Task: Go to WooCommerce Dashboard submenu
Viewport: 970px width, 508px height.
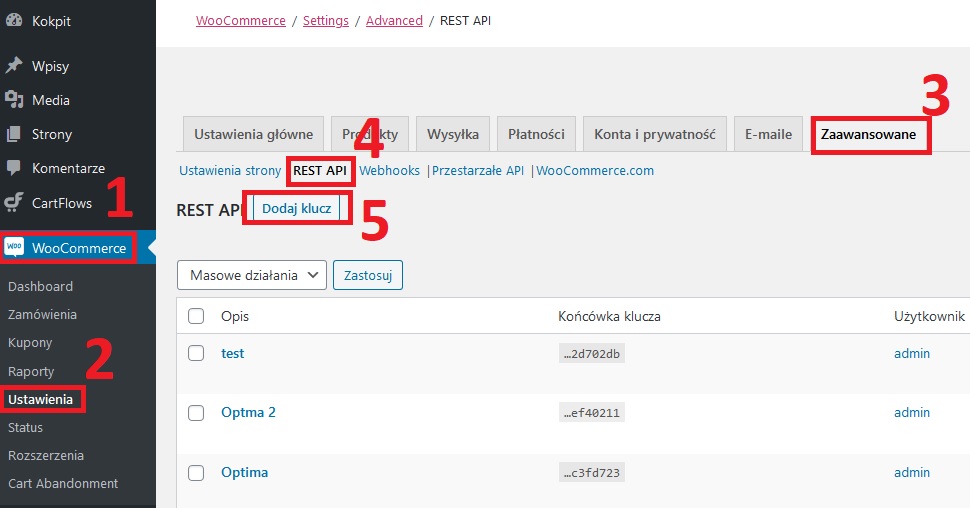Action: pos(40,286)
